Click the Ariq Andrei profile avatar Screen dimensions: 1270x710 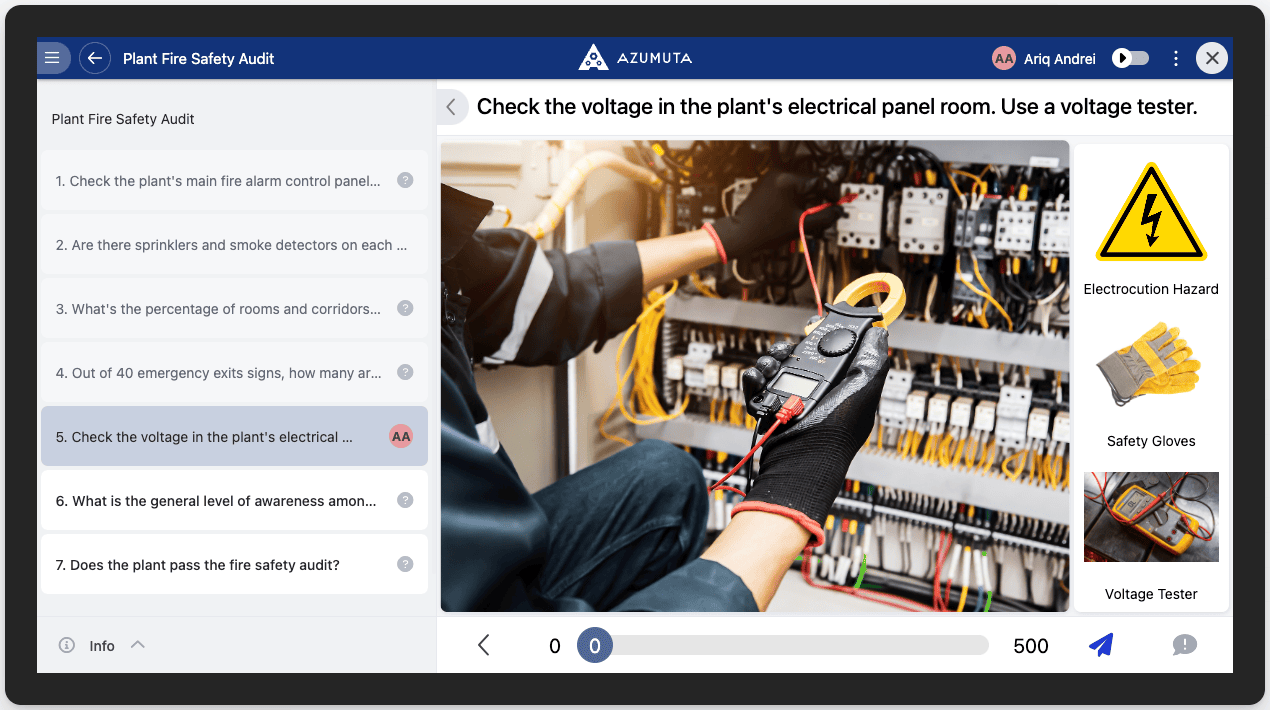(1003, 58)
